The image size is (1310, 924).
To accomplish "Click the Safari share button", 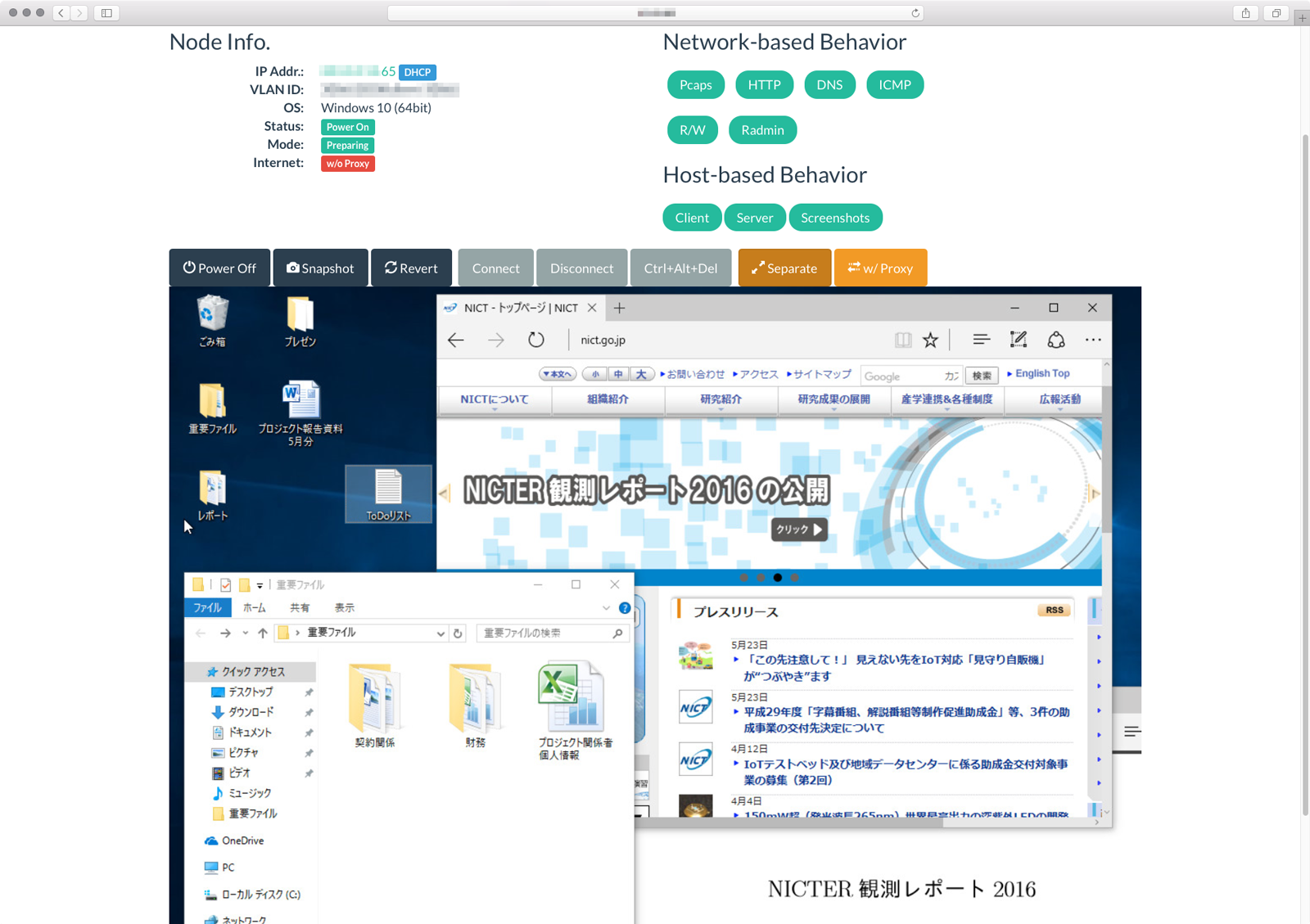I will click(1245, 13).
